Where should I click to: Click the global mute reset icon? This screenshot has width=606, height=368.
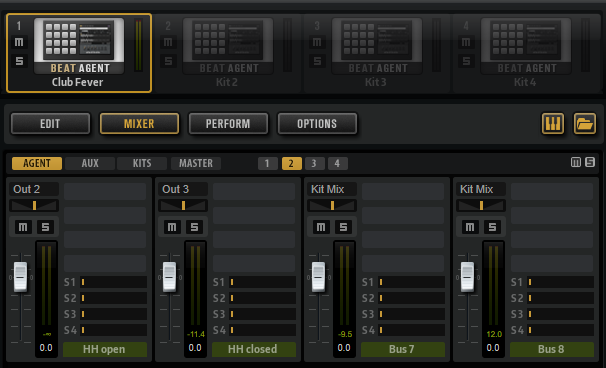click(576, 162)
